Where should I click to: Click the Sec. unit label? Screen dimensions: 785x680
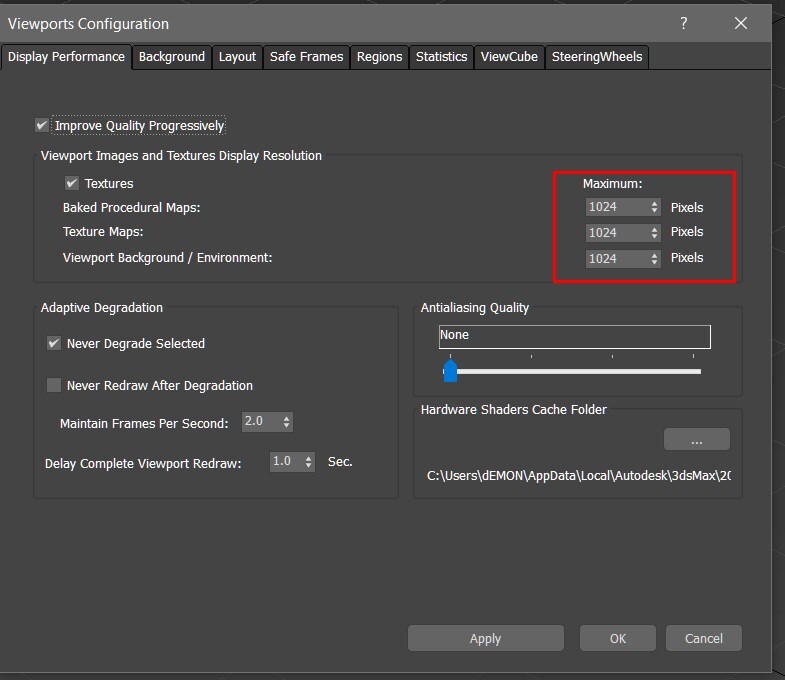pos(340,462)
